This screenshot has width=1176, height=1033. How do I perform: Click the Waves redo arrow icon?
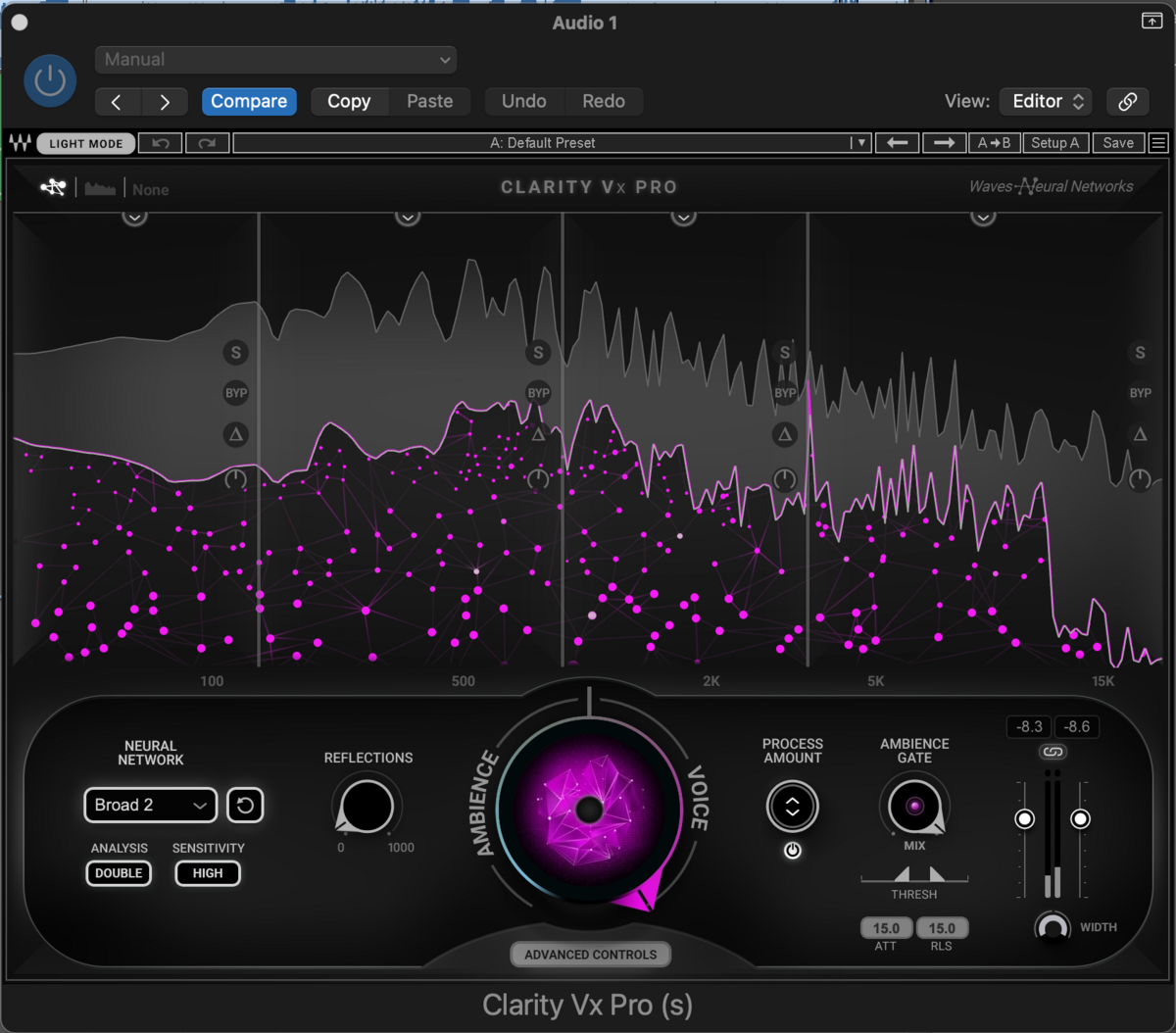[x=207, y=143]
